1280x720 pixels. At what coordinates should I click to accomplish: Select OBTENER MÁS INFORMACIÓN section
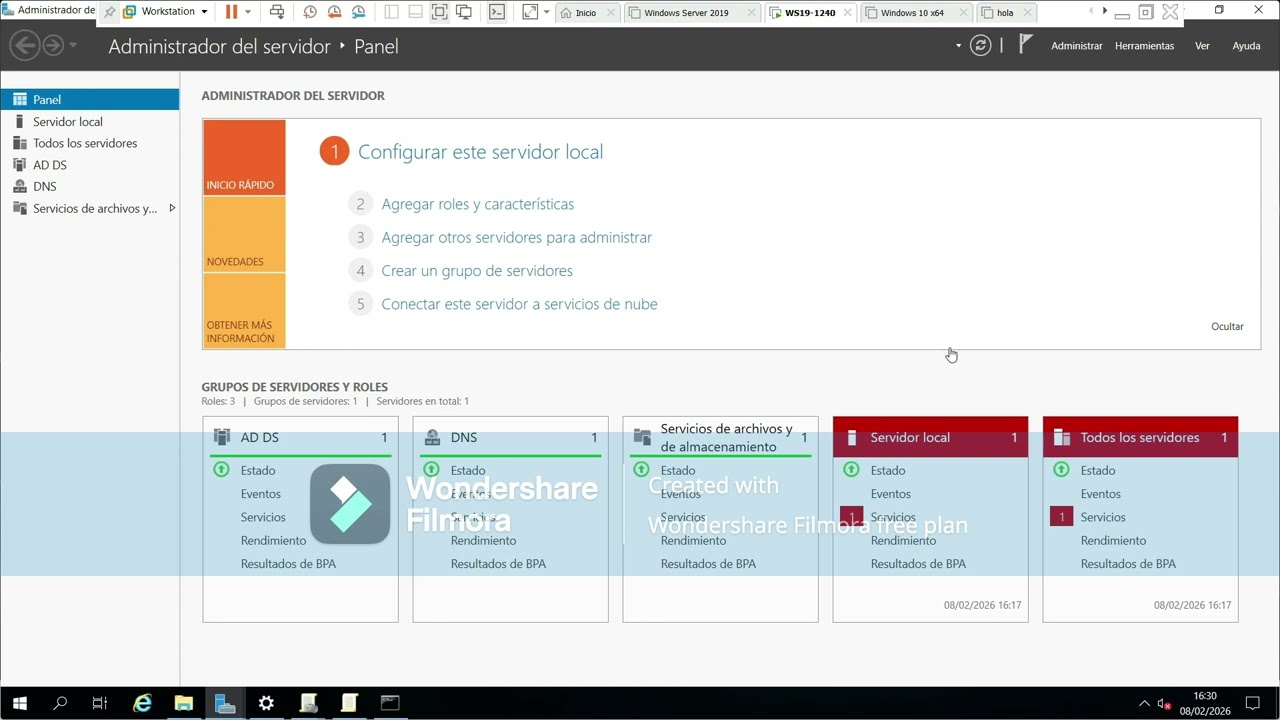(x=244, y=311)
